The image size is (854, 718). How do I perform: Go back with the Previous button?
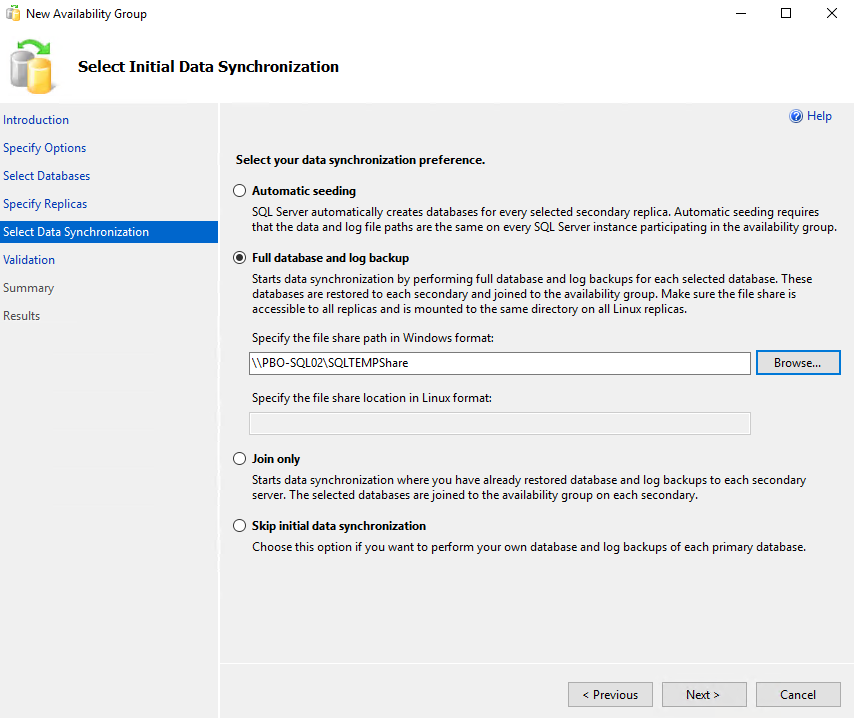[x=610, y=694]
